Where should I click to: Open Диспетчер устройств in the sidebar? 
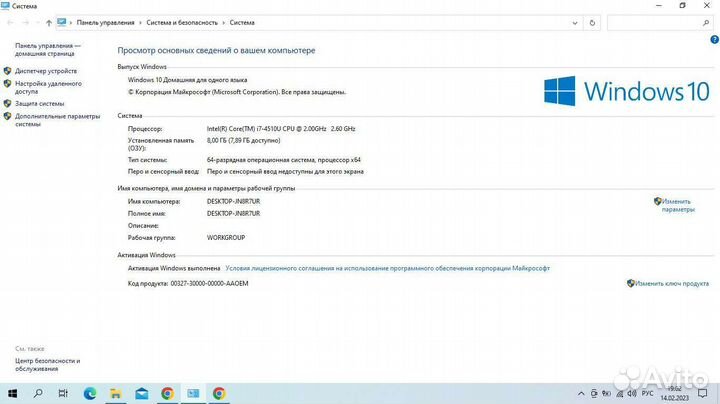click(x=46, y=71)
